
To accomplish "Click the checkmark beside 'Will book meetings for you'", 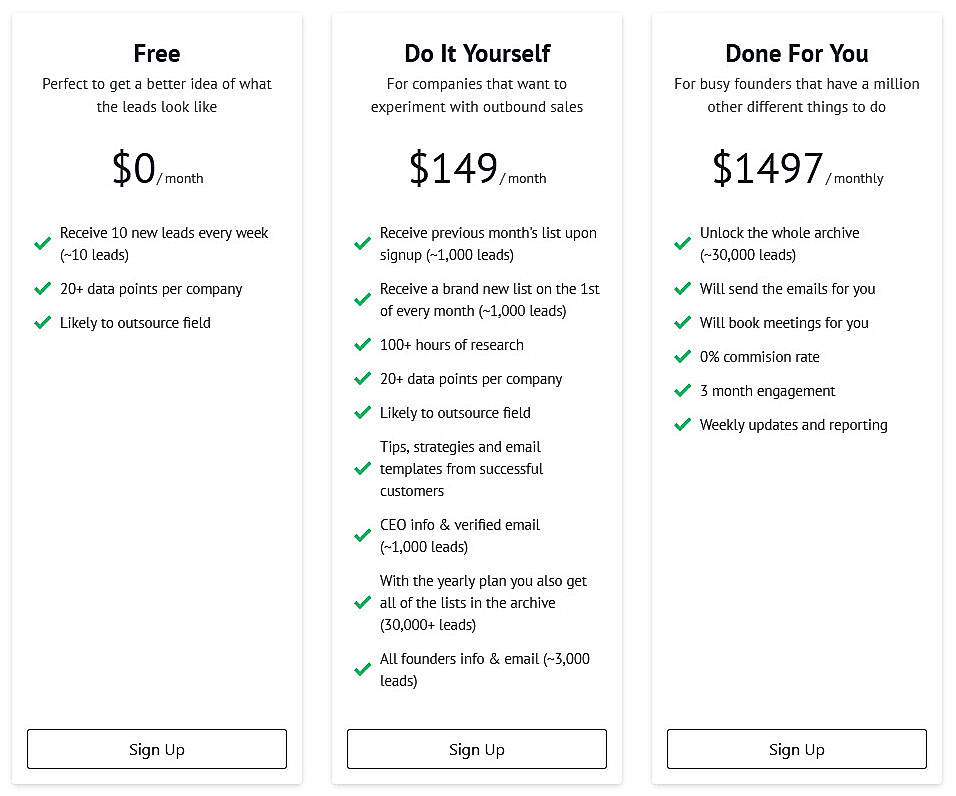I will coord(682,323).
